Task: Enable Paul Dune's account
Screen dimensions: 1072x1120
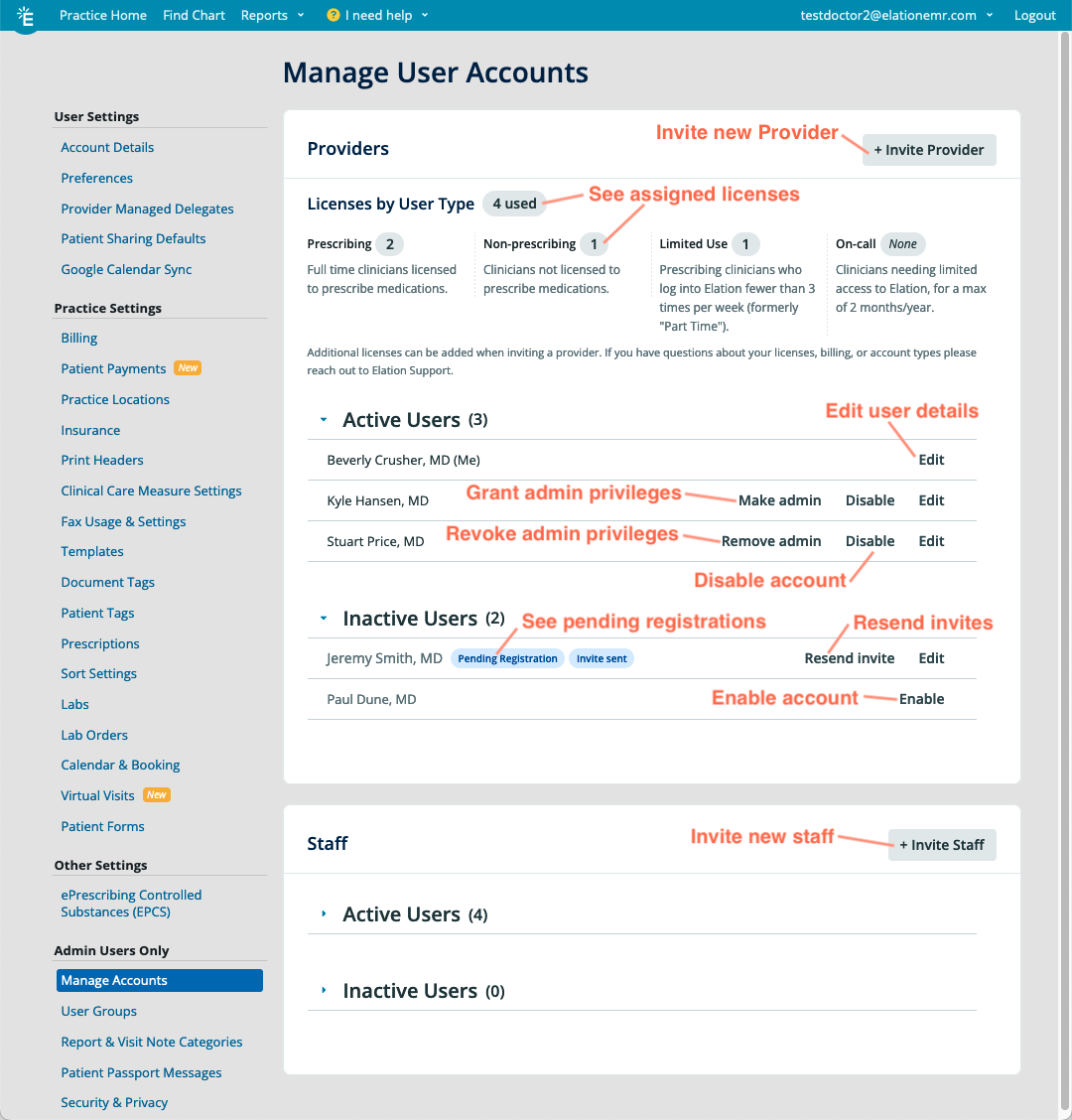Action: pyautogui.click(x=921, y=699)
